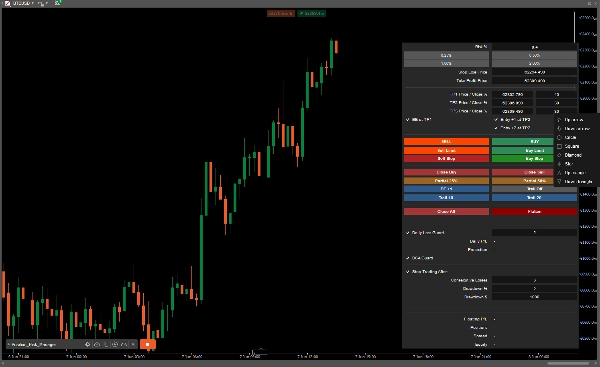Edit the Stop Loss Price field
This screenshot has width=600, height=367.
coord(534,72)
